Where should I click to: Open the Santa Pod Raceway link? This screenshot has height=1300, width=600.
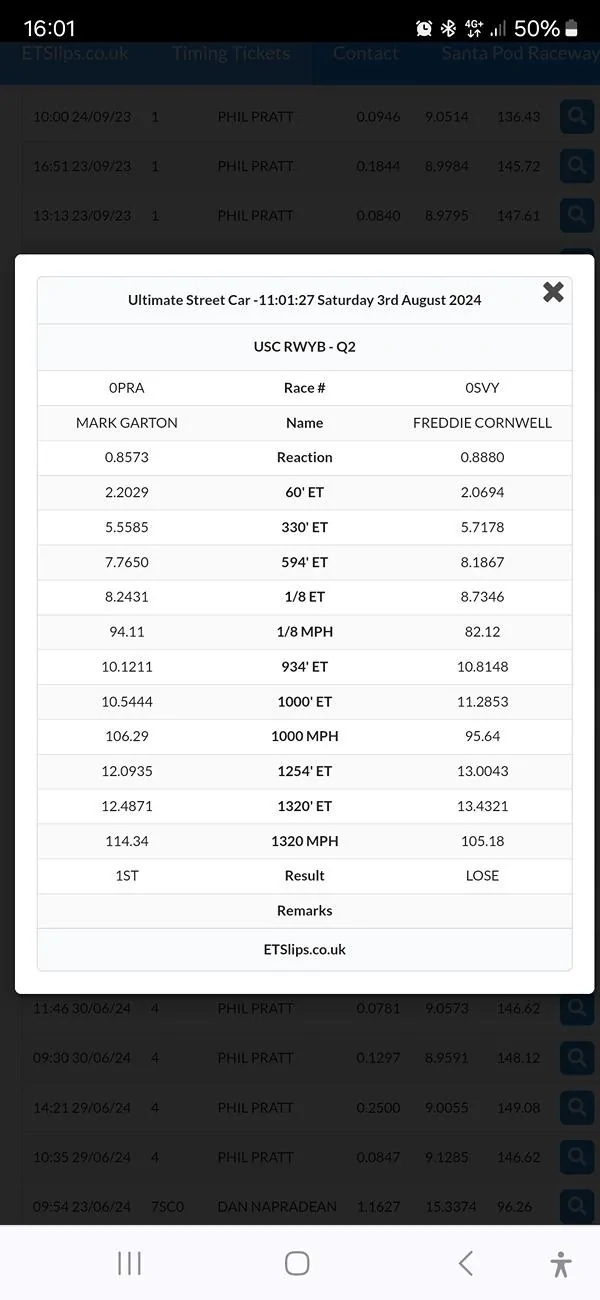pos(520,54)
